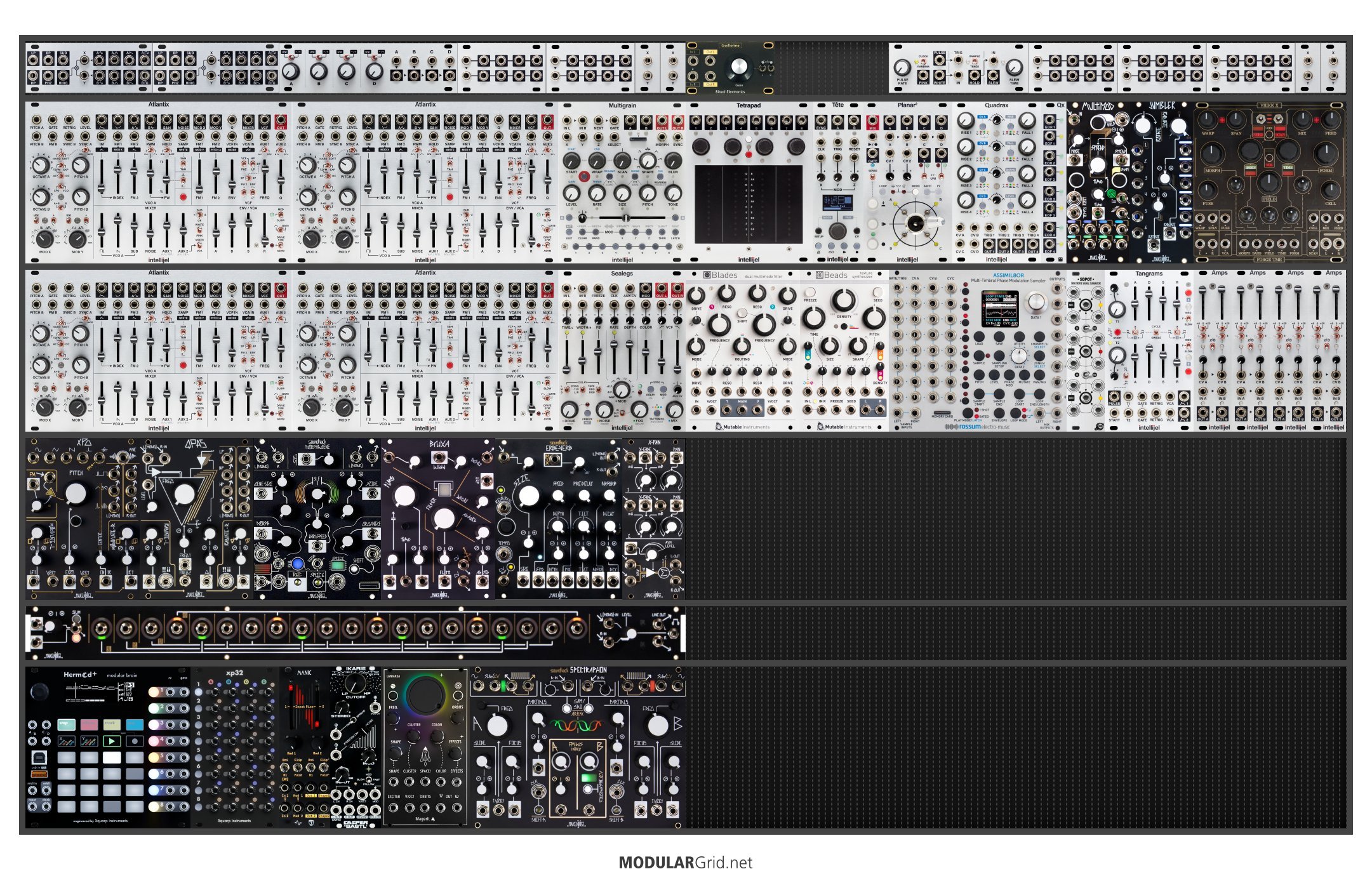Screen dimensions: 1372x876
Task: Click the OUT L jack on Multigrain
Action: click(662, 121)
